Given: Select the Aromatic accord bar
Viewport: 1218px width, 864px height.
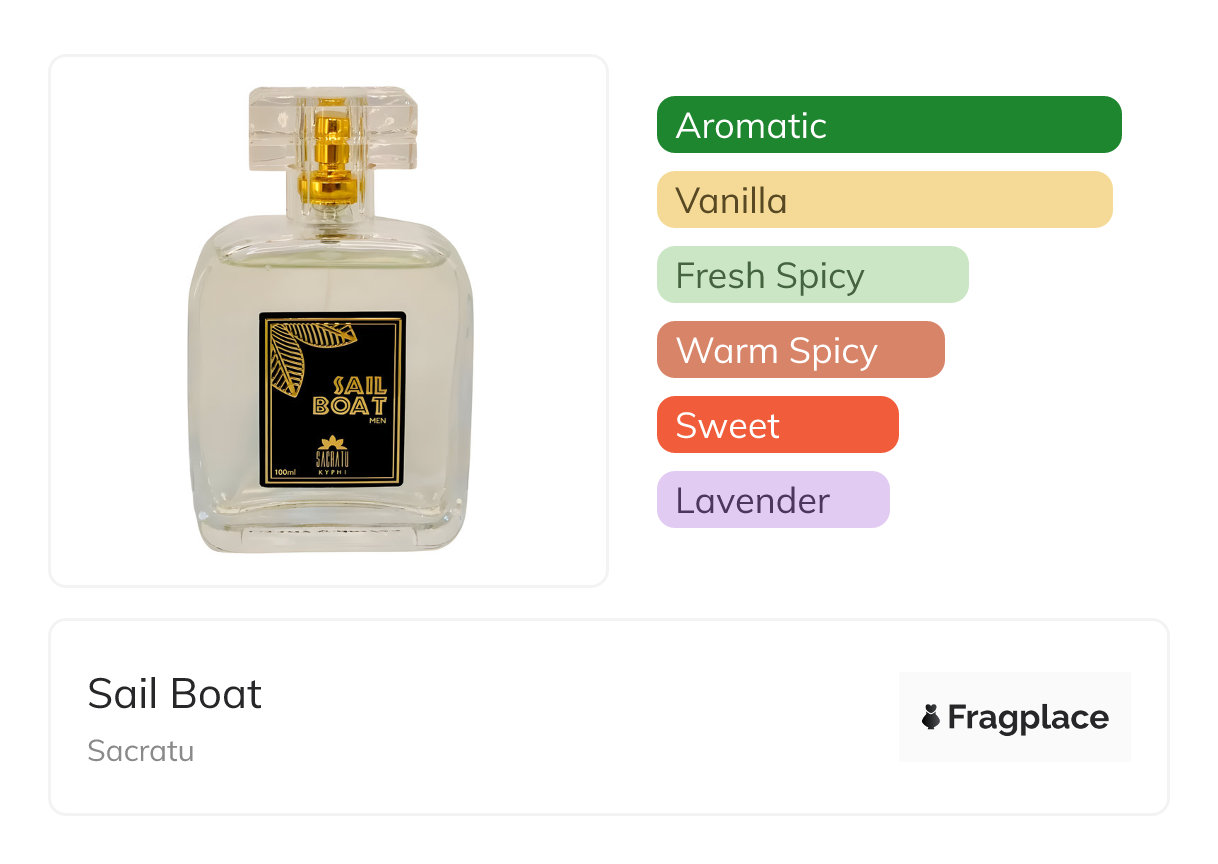Looking at the screenshot, I should point(889,125).
